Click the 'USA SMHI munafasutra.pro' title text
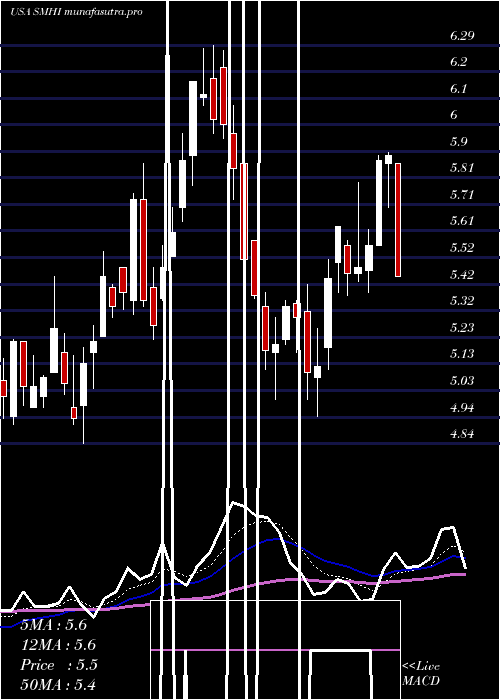 pos(76,12)
